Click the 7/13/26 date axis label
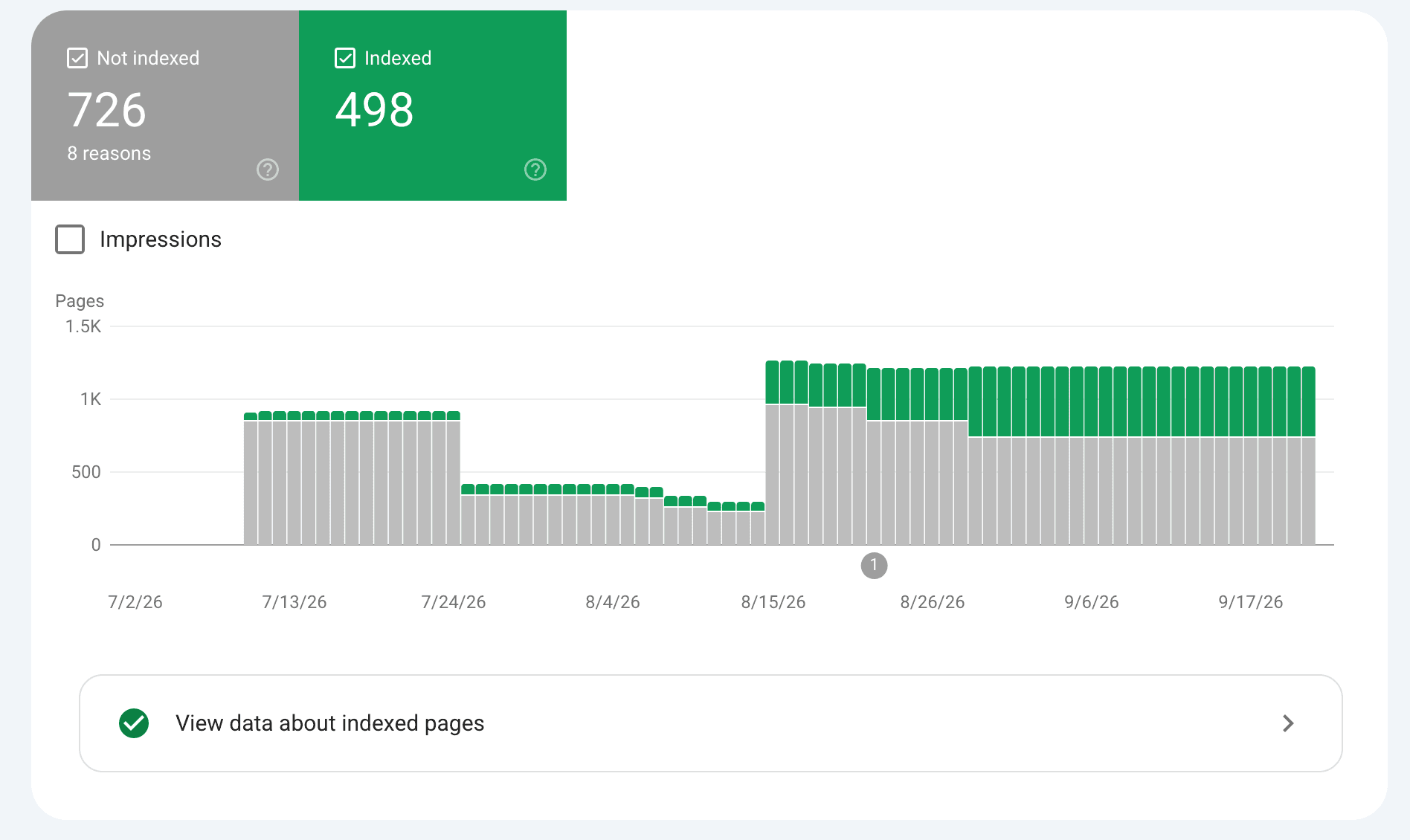Viewport: 1410px width, 840px height. [294, 602]
